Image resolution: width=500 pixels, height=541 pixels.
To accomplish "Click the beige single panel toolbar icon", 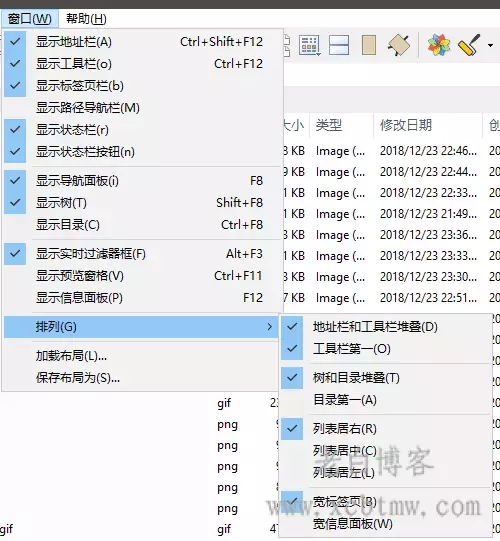I will tap(369, 45).
